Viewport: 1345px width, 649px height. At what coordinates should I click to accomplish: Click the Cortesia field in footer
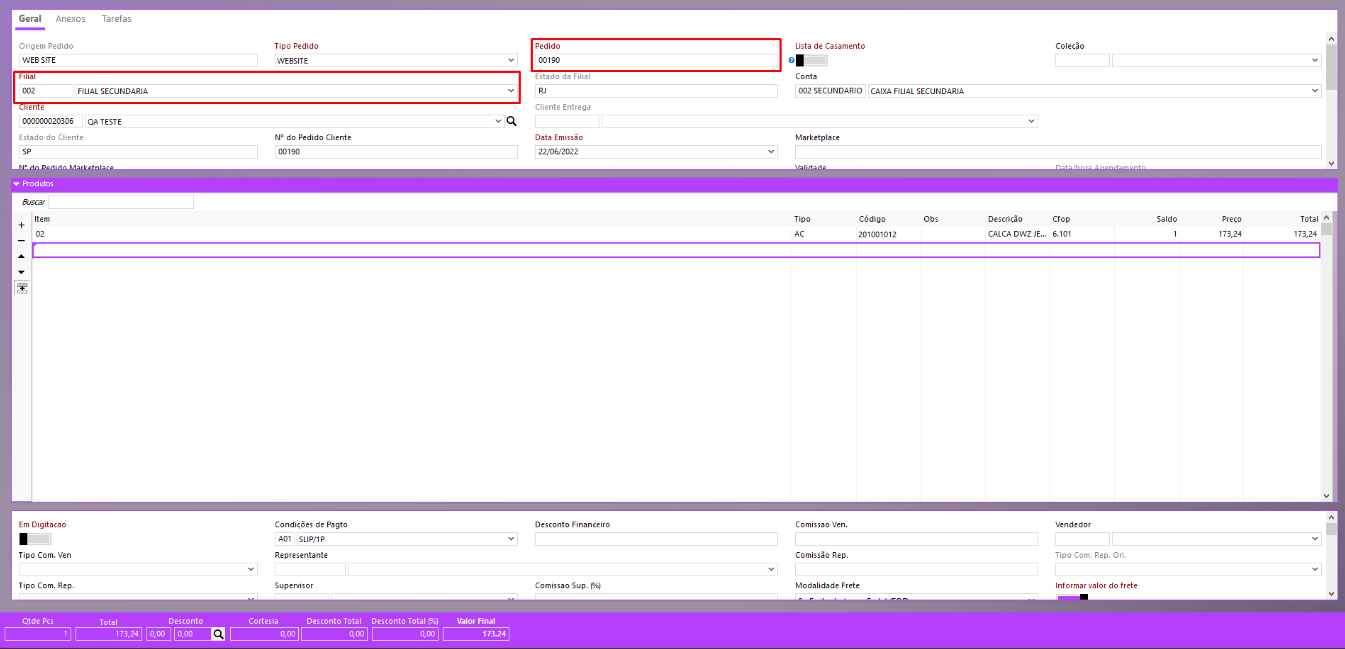point(264,634)
